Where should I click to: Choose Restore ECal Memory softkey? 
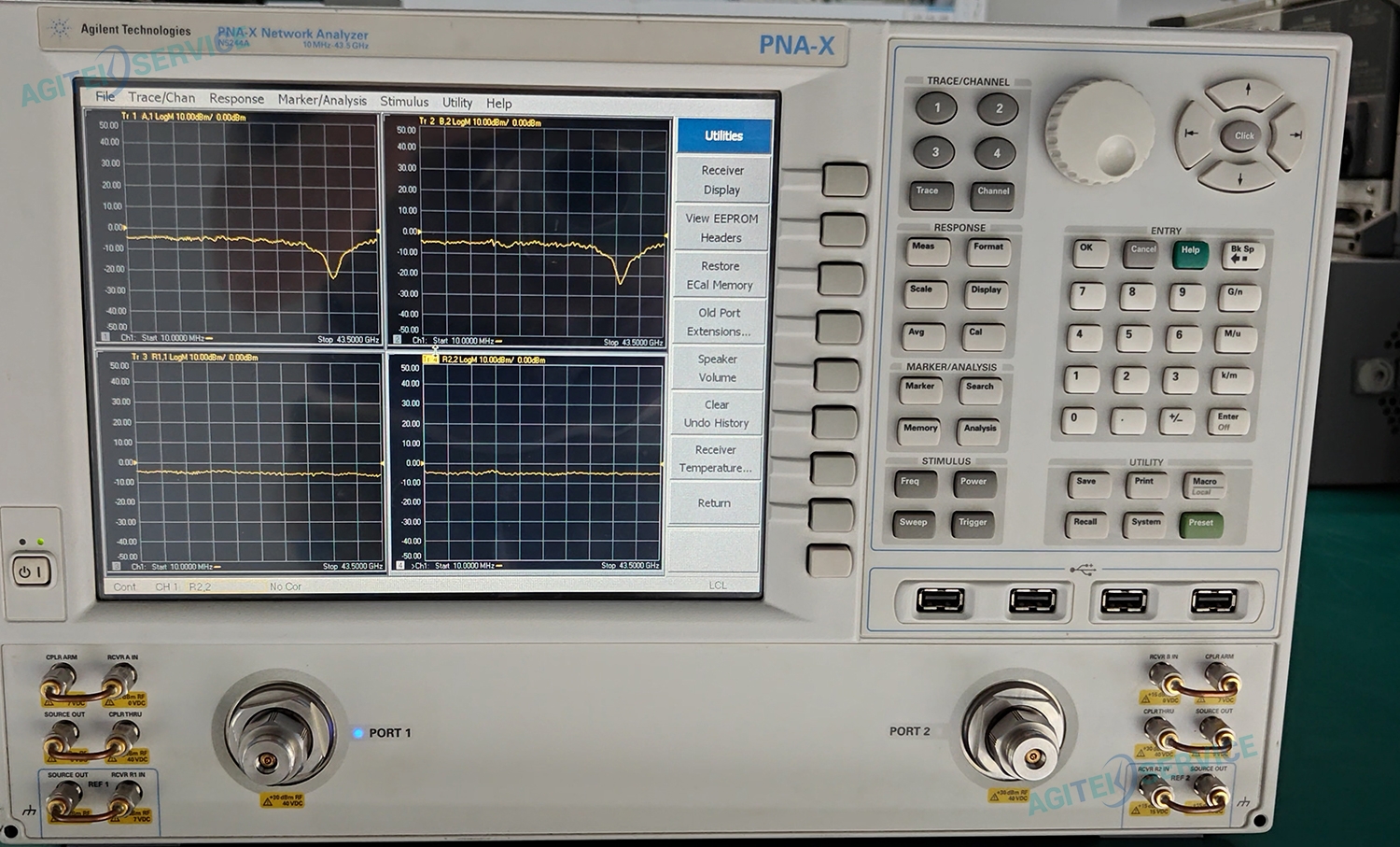click(720, 275)
